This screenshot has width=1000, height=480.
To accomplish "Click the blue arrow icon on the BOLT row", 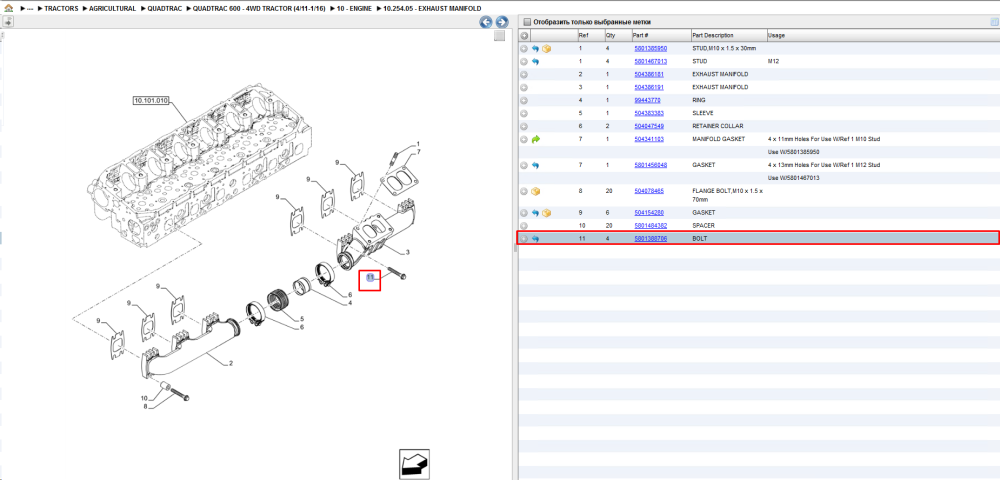I will pos(535,238).
